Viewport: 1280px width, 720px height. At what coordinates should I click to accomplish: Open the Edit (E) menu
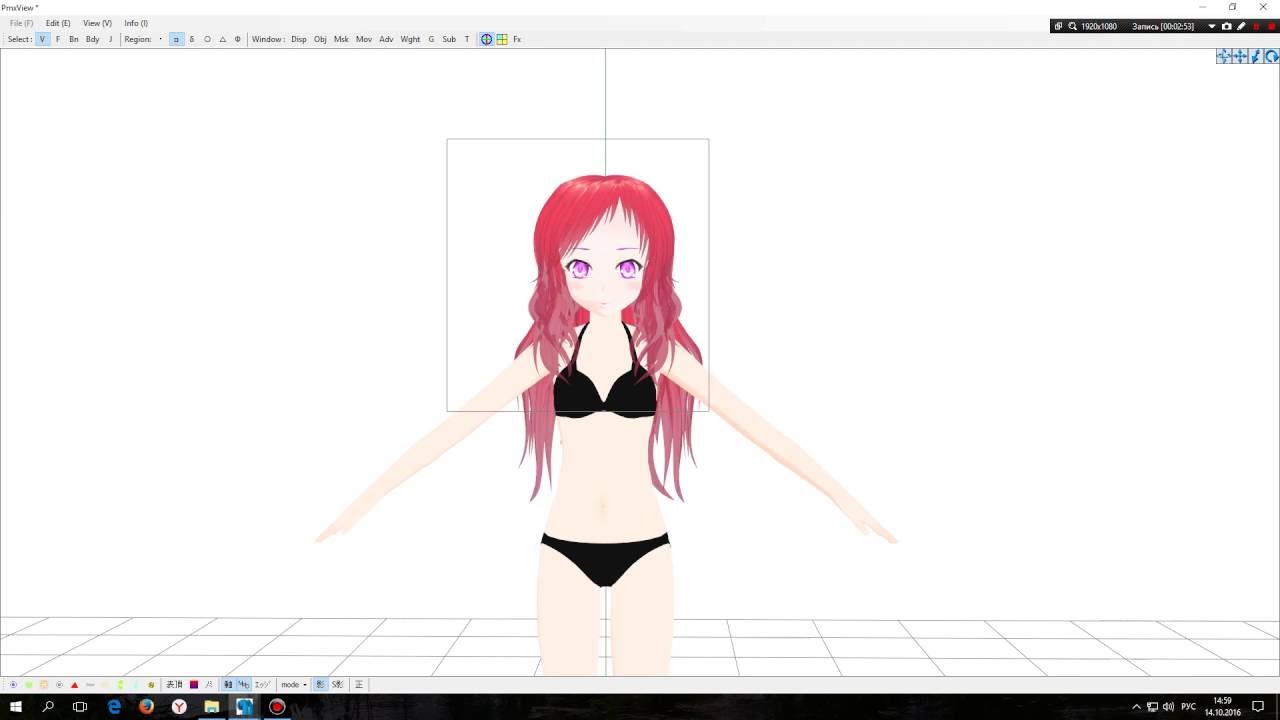pos(58,23)
